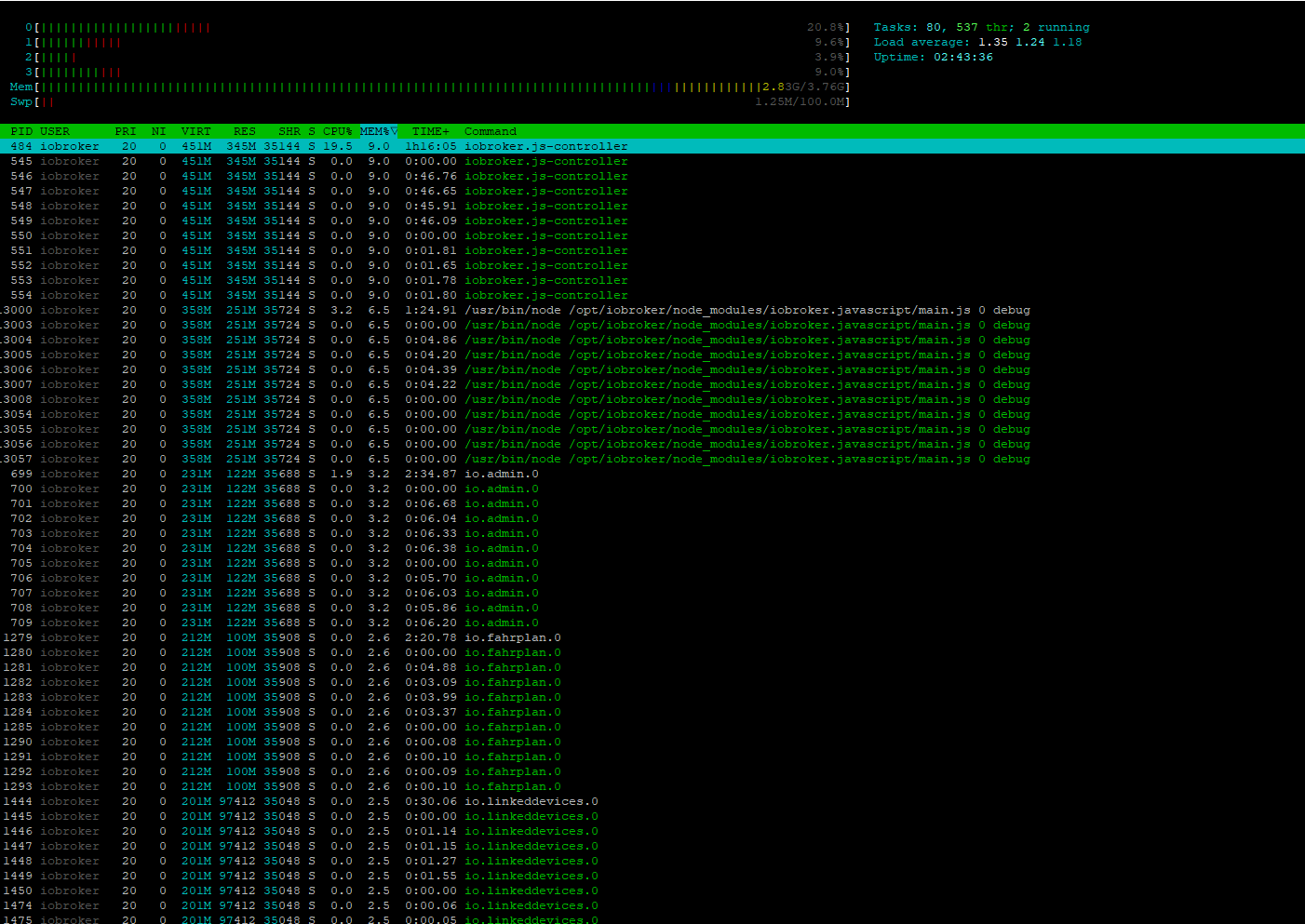Select process 1279 io.fahrplan.0 row
Viewport: 1305px width, 924px height.
[x=652, y=637]
